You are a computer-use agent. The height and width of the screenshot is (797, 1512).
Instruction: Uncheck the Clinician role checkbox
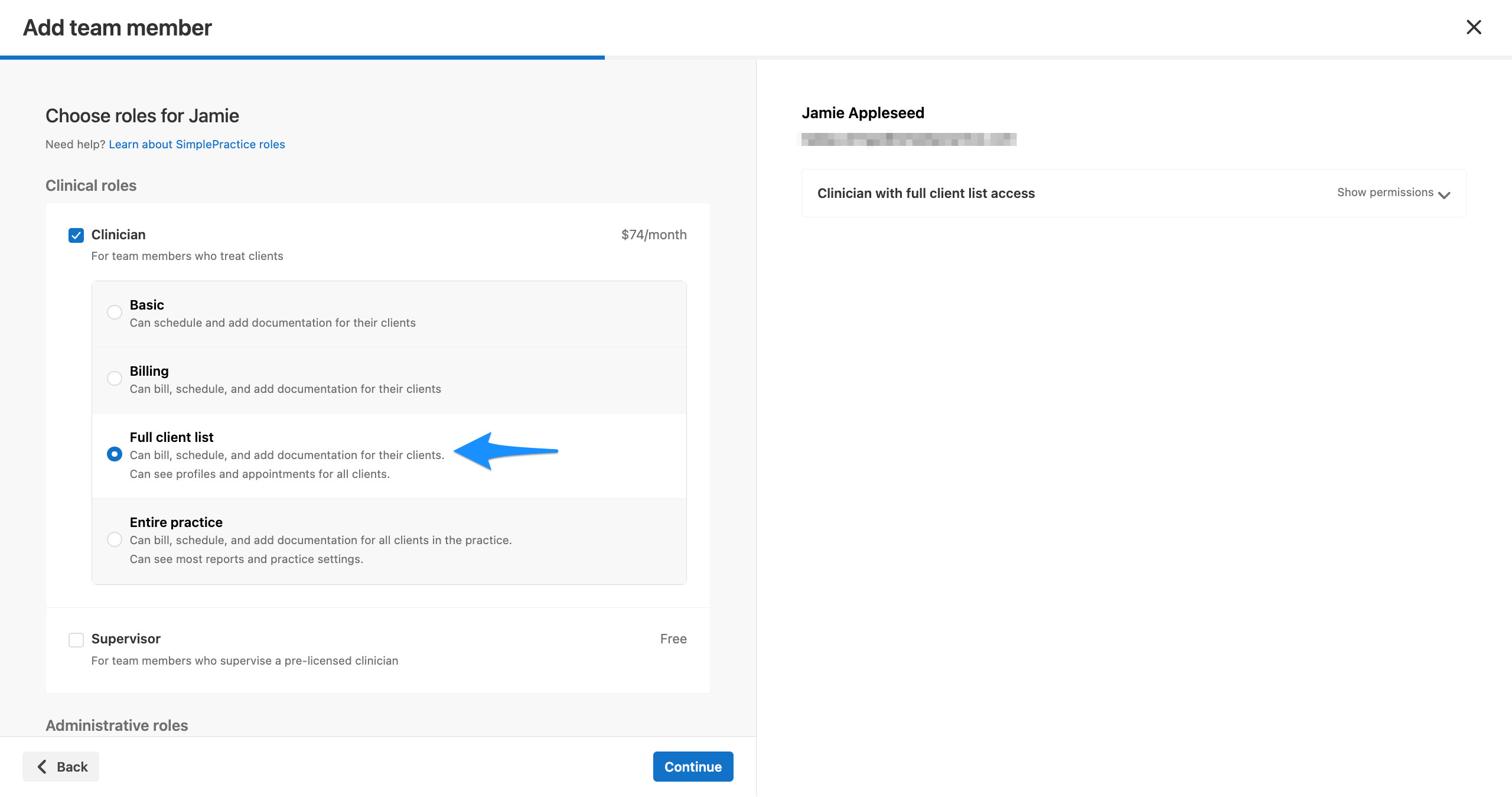click(76, 235)
